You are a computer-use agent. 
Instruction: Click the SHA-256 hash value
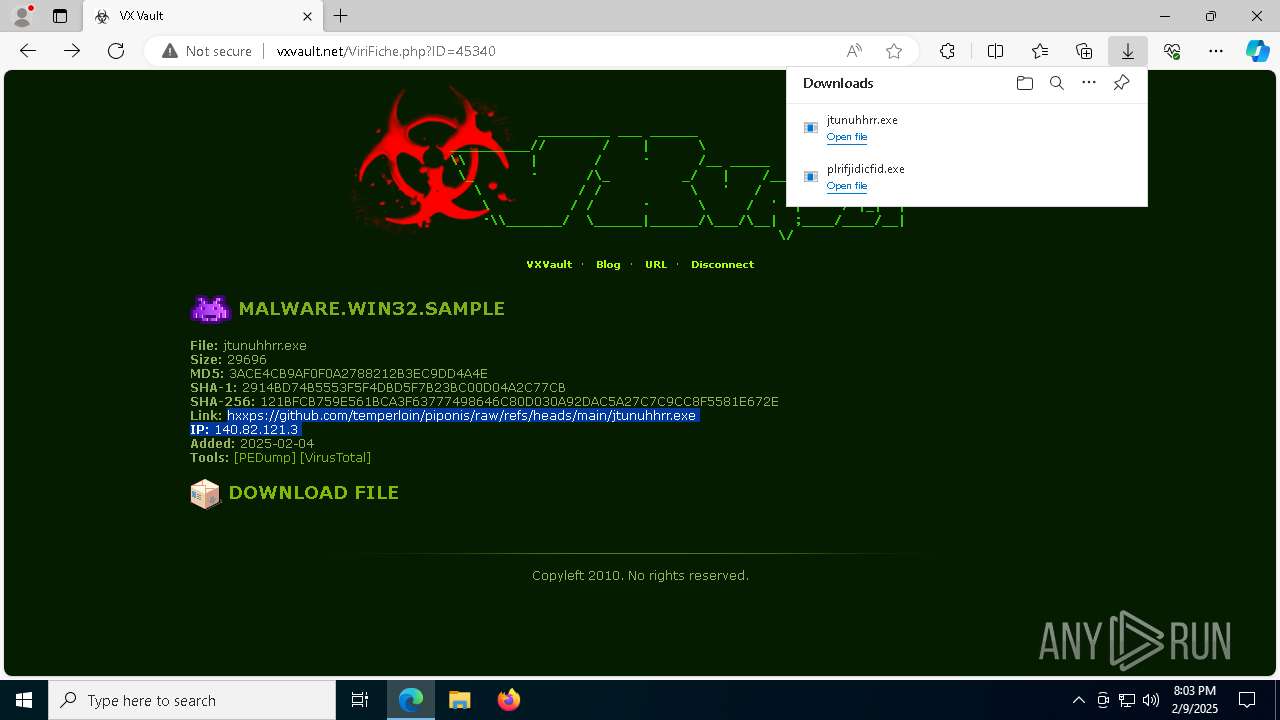(x=519, y=402)
